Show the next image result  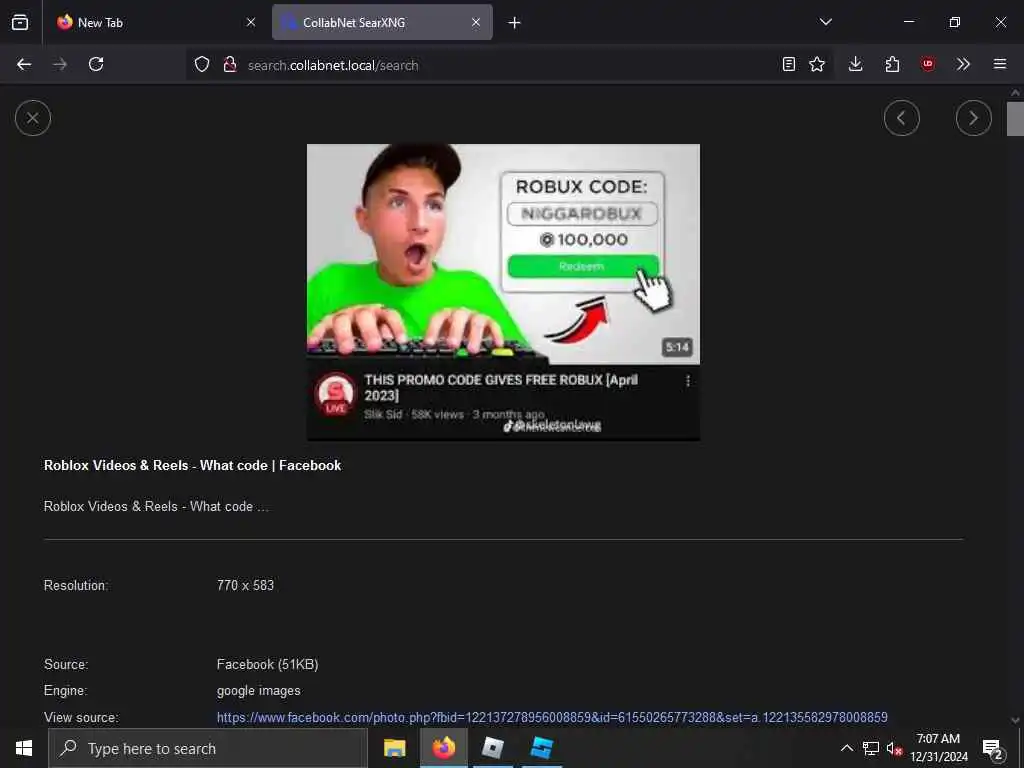click(x=974, y=118)
